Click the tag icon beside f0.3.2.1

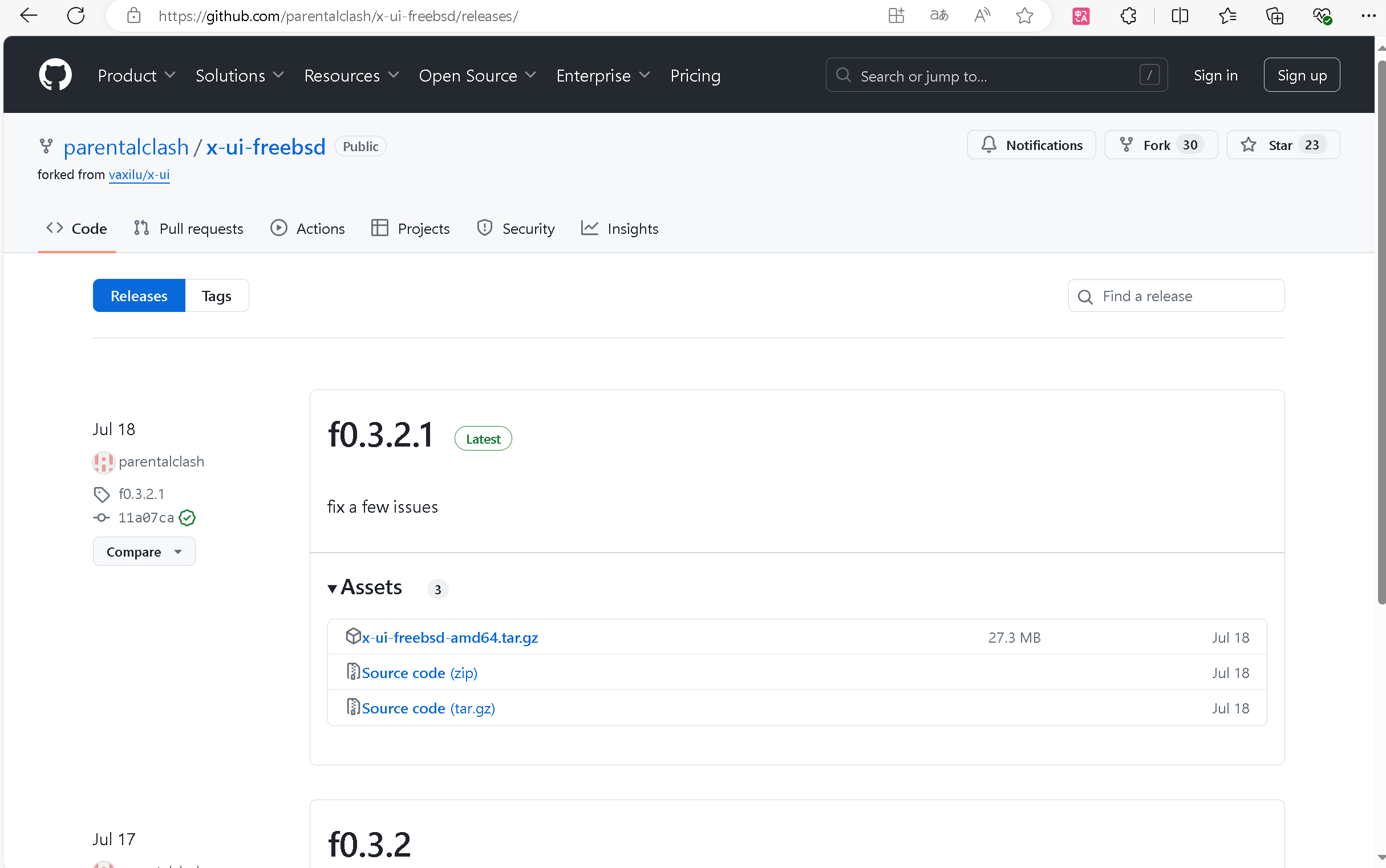coord(102,494)
